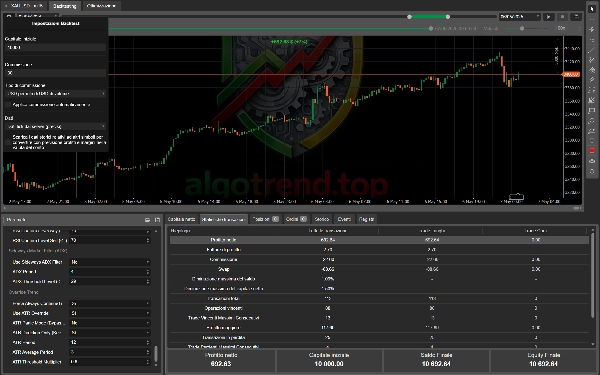Click the lightning bolt quick trade icon

point(592,29)
